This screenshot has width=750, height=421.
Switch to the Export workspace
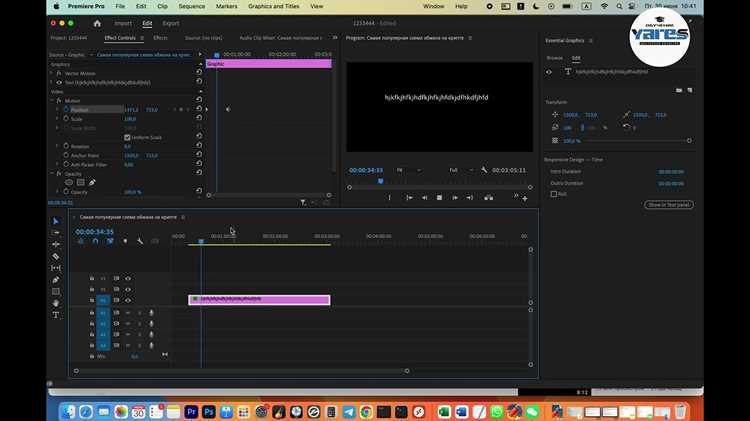[x=171, y=23]
